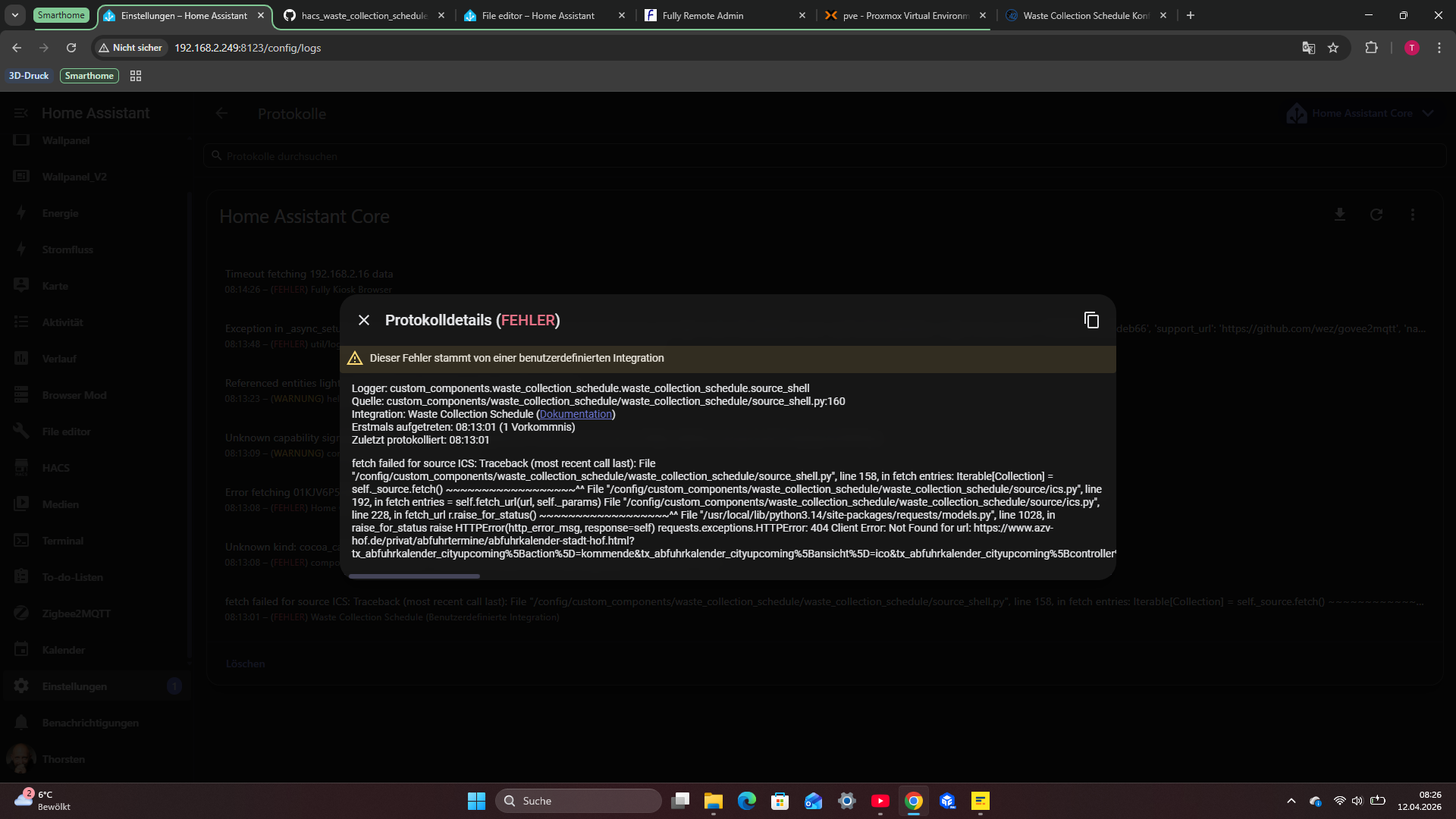Click the bookmarks bar apps grid icon
This screenshot has height=819, width=1456.
pos(136,76)
